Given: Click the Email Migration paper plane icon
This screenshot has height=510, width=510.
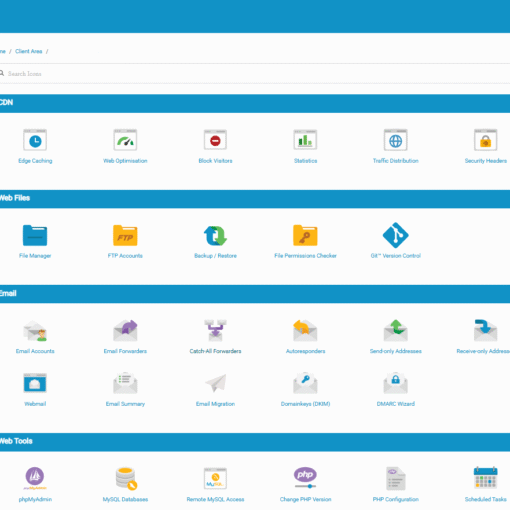Looking at the screenshot, I should [x=216, y=383].
